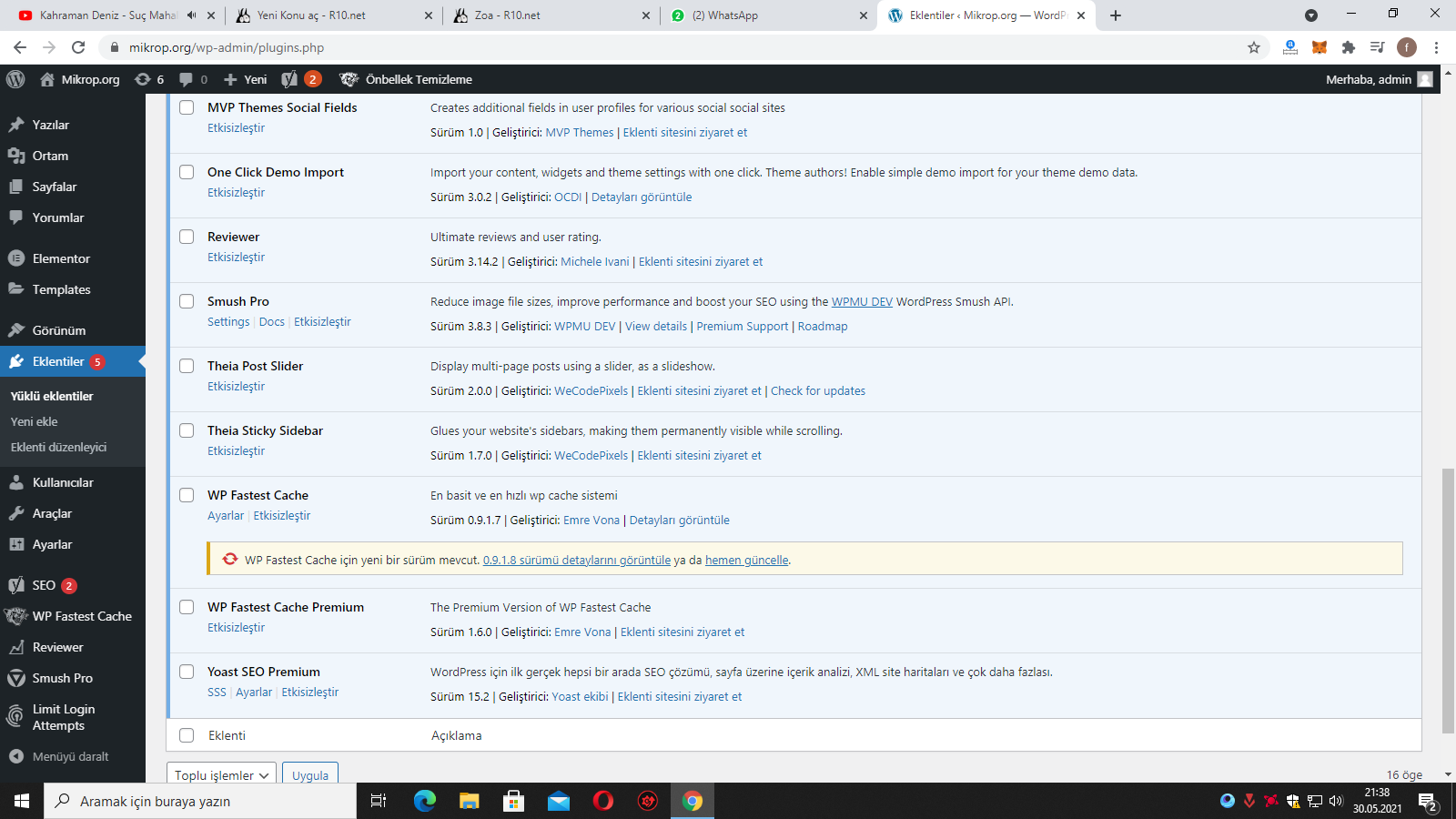The height and width of the screenshot is (819, 1456).
Task: Open the Toplu işlemler dropdown
Action: click(x=222, y=774)
